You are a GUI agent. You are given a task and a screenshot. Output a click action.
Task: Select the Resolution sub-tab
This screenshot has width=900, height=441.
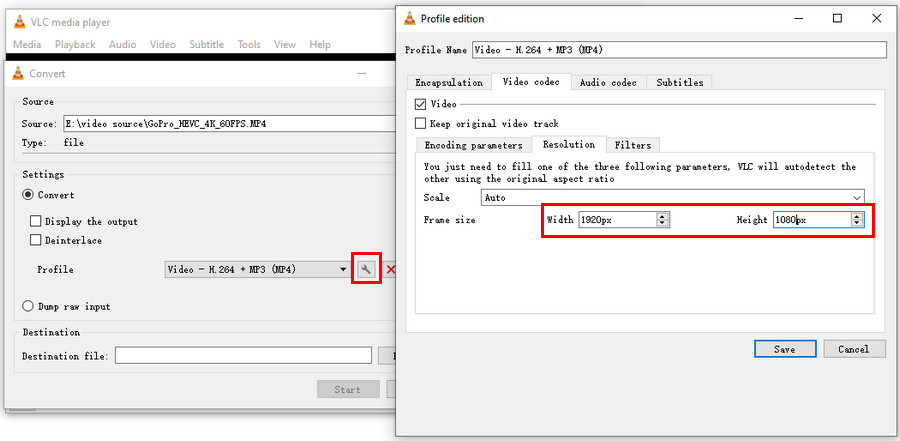(569, 144)
